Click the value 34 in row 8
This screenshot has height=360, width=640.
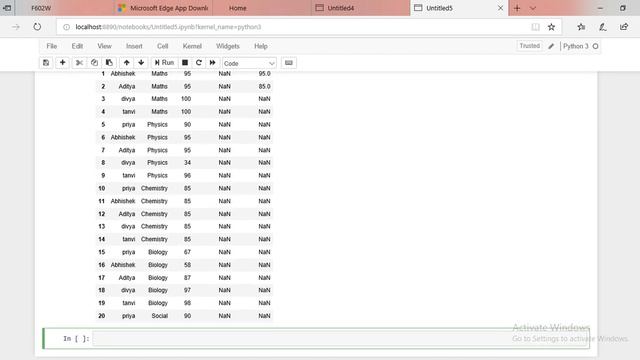[187, 162]
